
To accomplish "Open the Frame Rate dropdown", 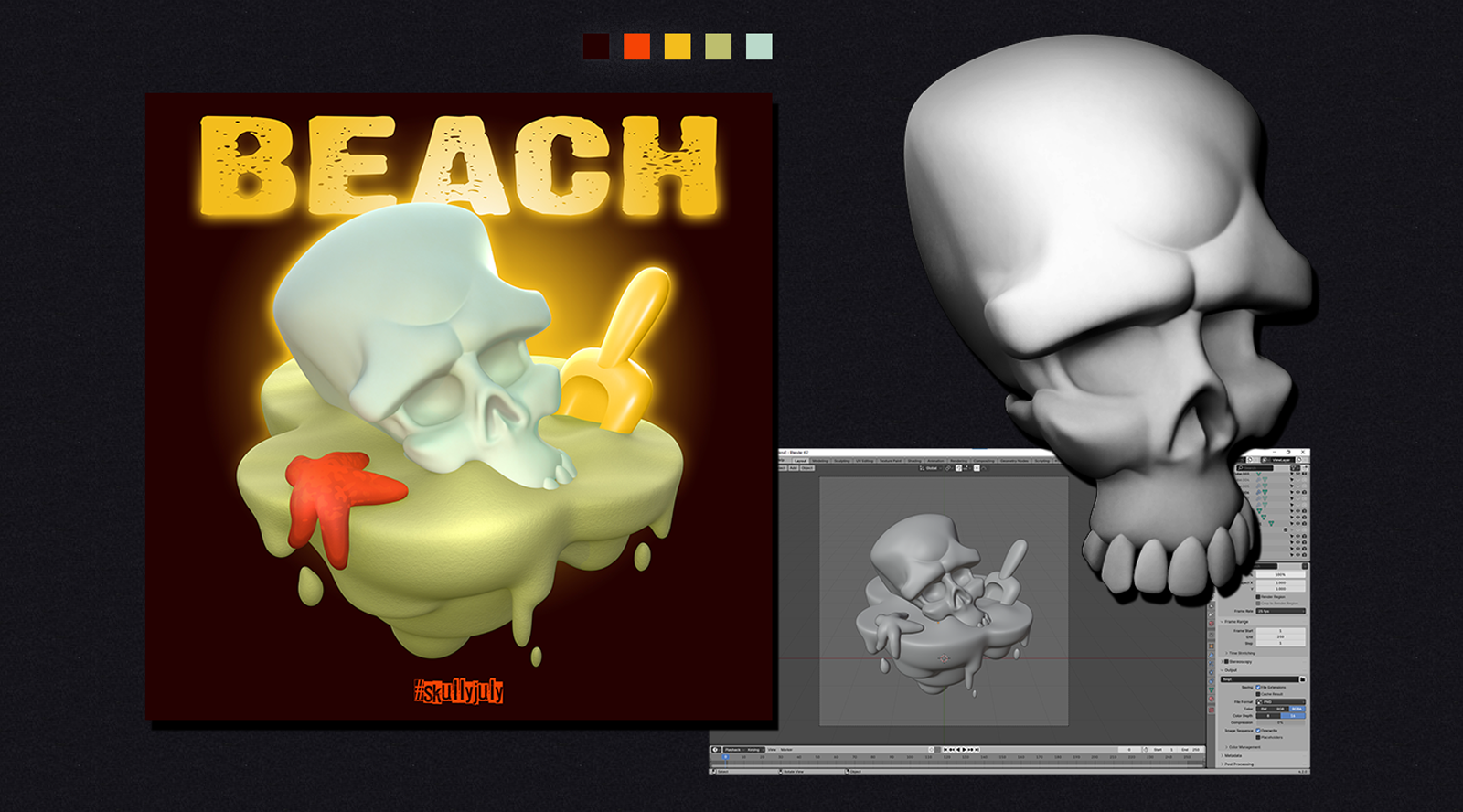I will tap(1280, 611).
